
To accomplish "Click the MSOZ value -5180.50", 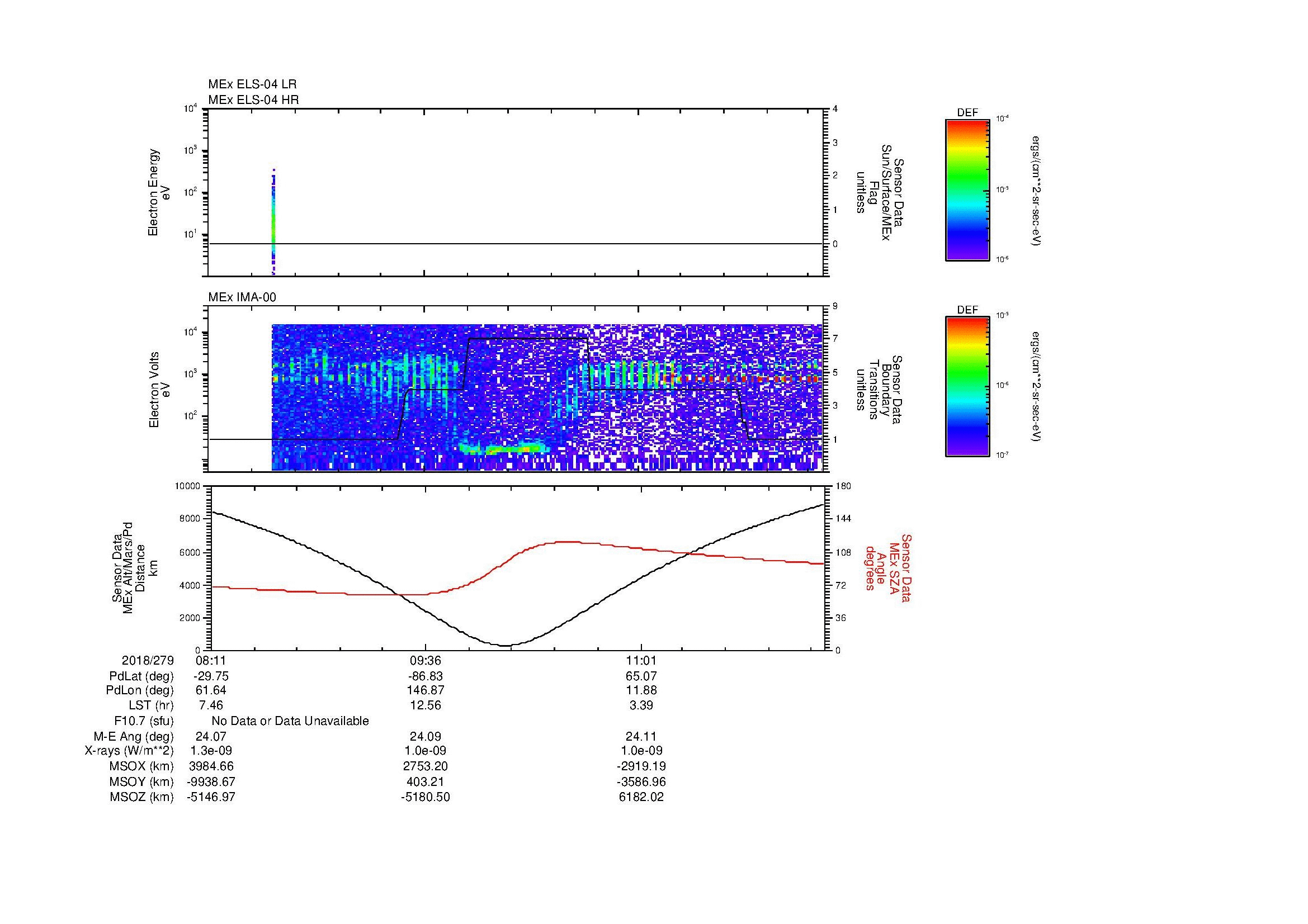I will click(x=426, y=797).
